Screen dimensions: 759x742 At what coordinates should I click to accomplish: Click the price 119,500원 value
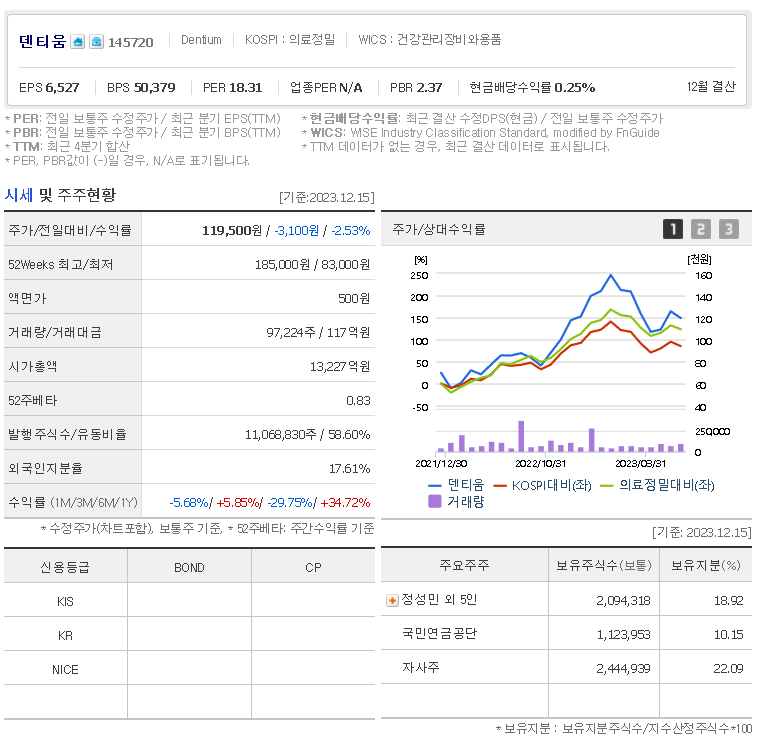pos(232,230)
